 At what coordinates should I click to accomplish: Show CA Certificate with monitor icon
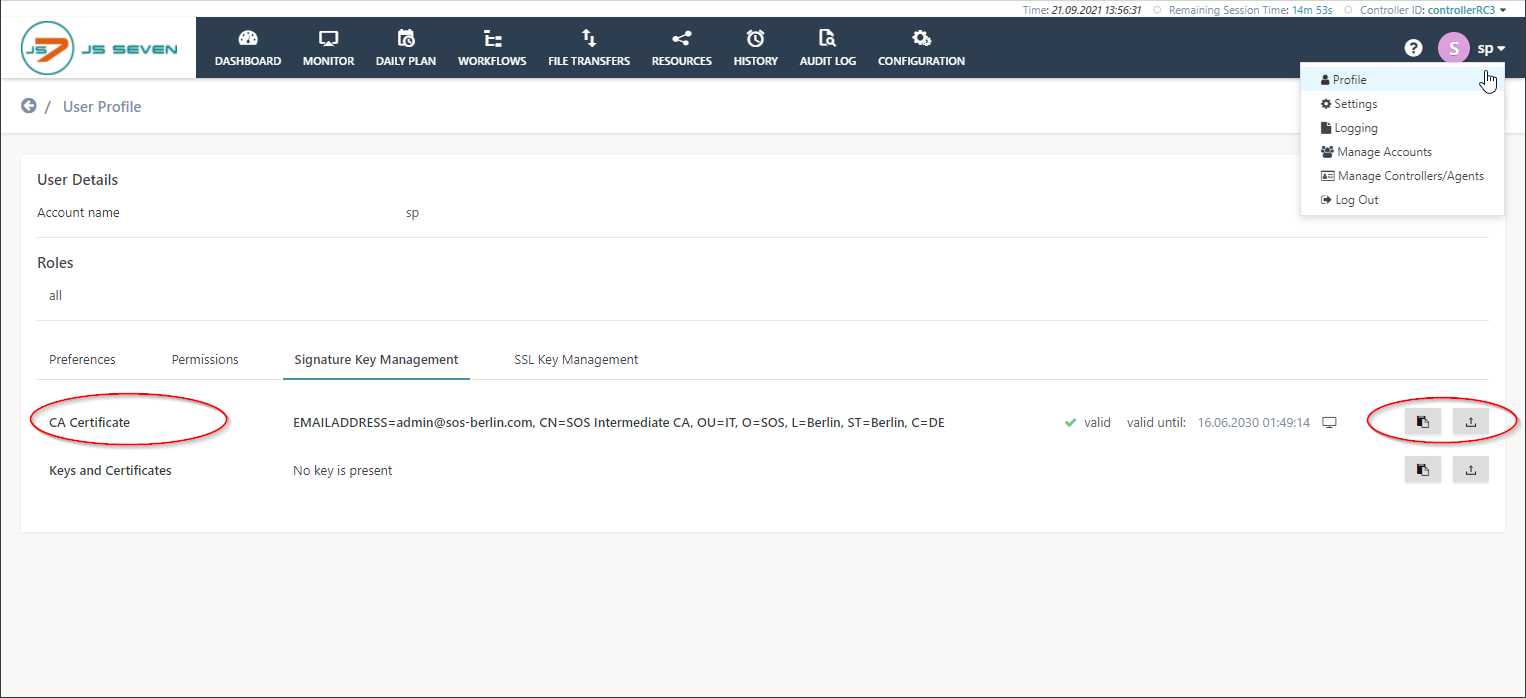coord(1329,422)
